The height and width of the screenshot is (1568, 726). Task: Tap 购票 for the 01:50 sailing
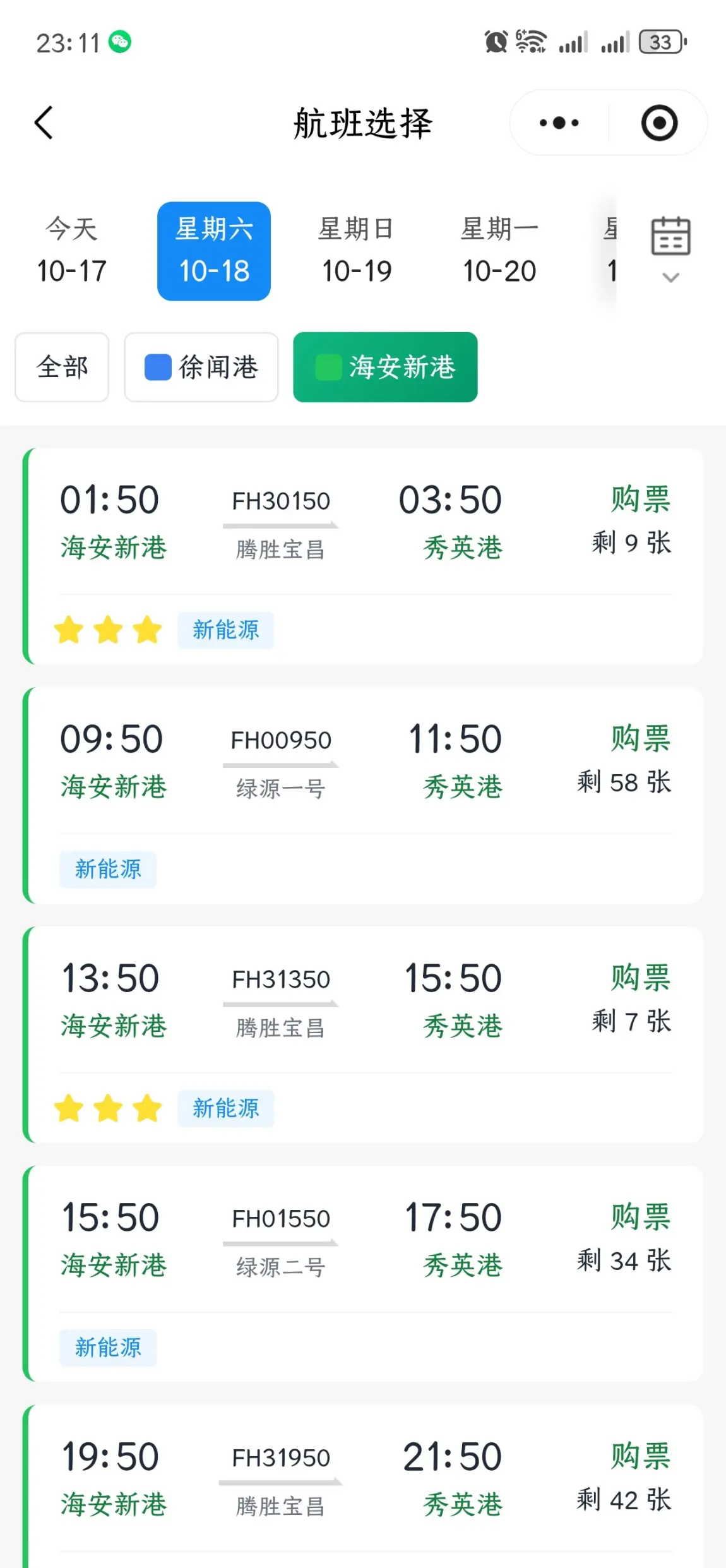click(640, 500)
